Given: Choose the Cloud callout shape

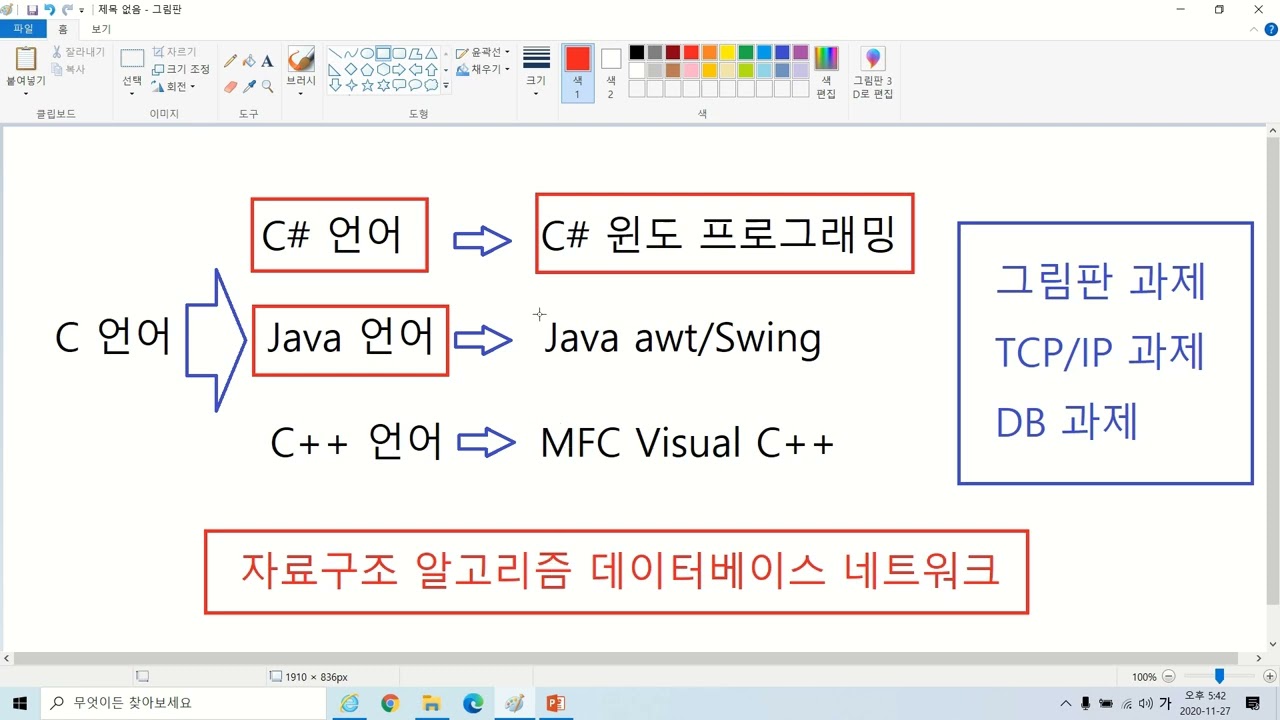Looking at the screenshot, I should point(431,86).
